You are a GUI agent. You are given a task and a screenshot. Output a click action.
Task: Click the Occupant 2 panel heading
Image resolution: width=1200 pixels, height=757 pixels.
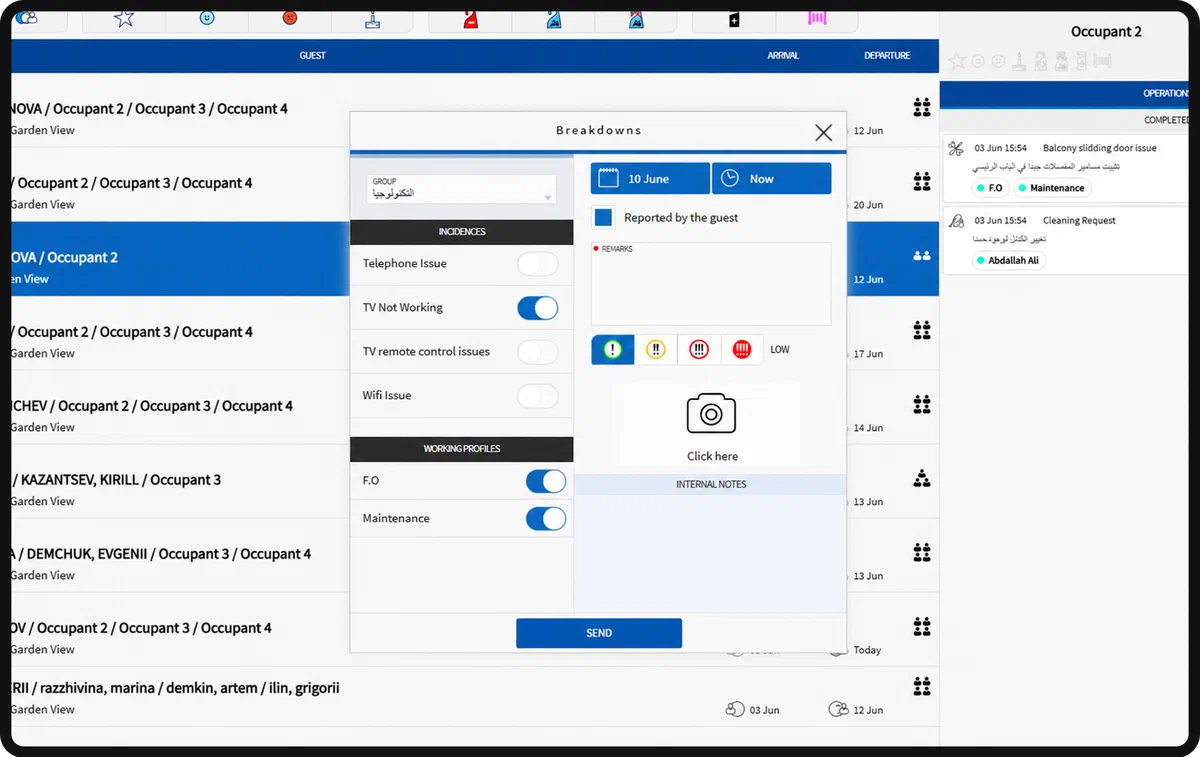(1106, 32)
